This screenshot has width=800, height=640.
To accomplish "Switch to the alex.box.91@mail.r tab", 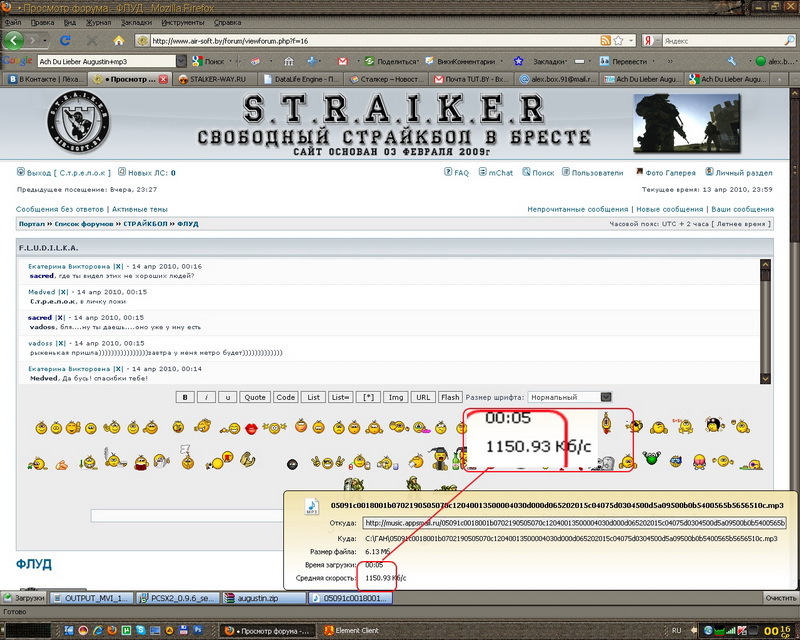I will (x=556, y=79).
